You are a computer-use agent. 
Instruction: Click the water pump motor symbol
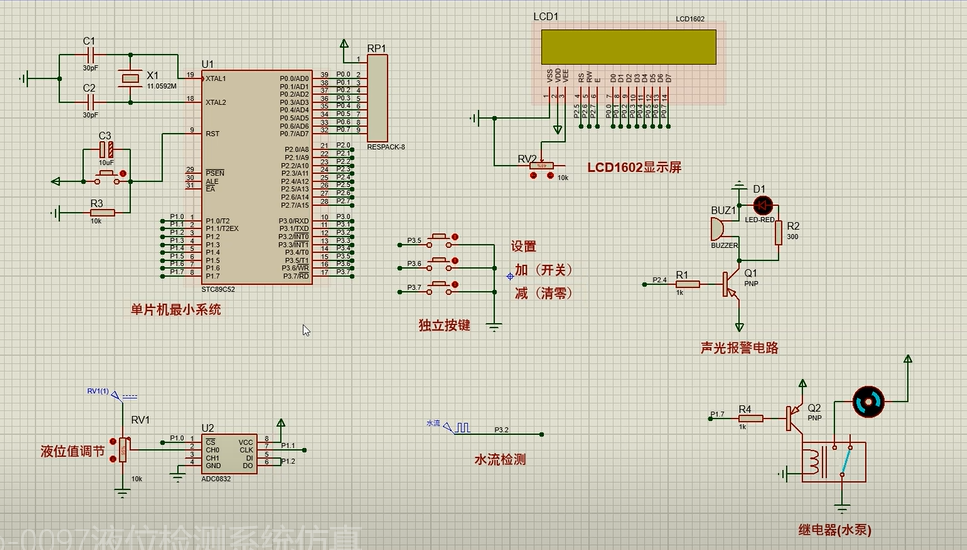click(868, 401)
